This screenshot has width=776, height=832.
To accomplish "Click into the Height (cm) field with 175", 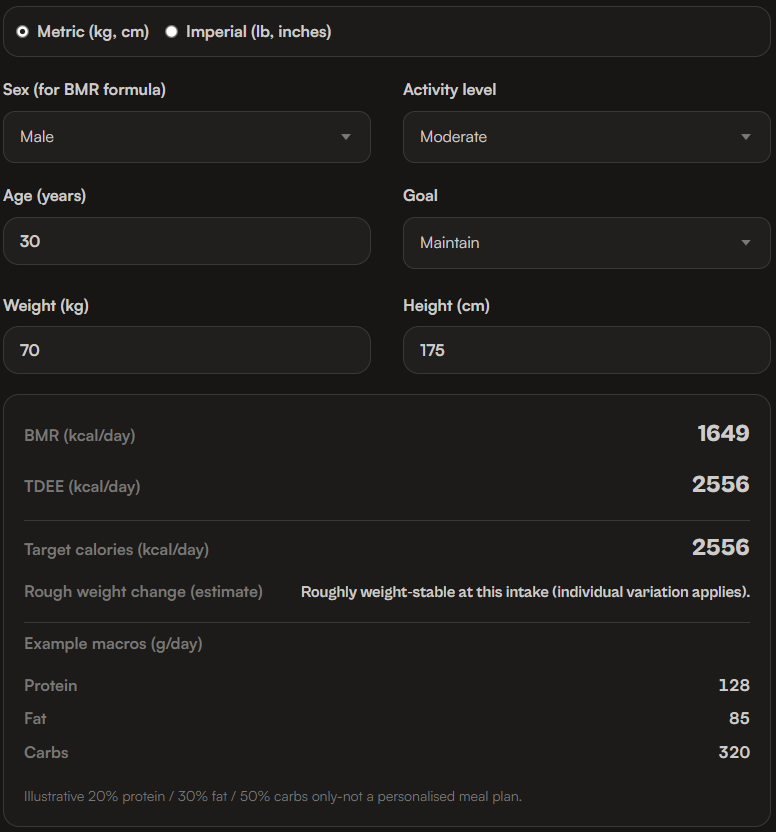I will click(x=586, y=350).
